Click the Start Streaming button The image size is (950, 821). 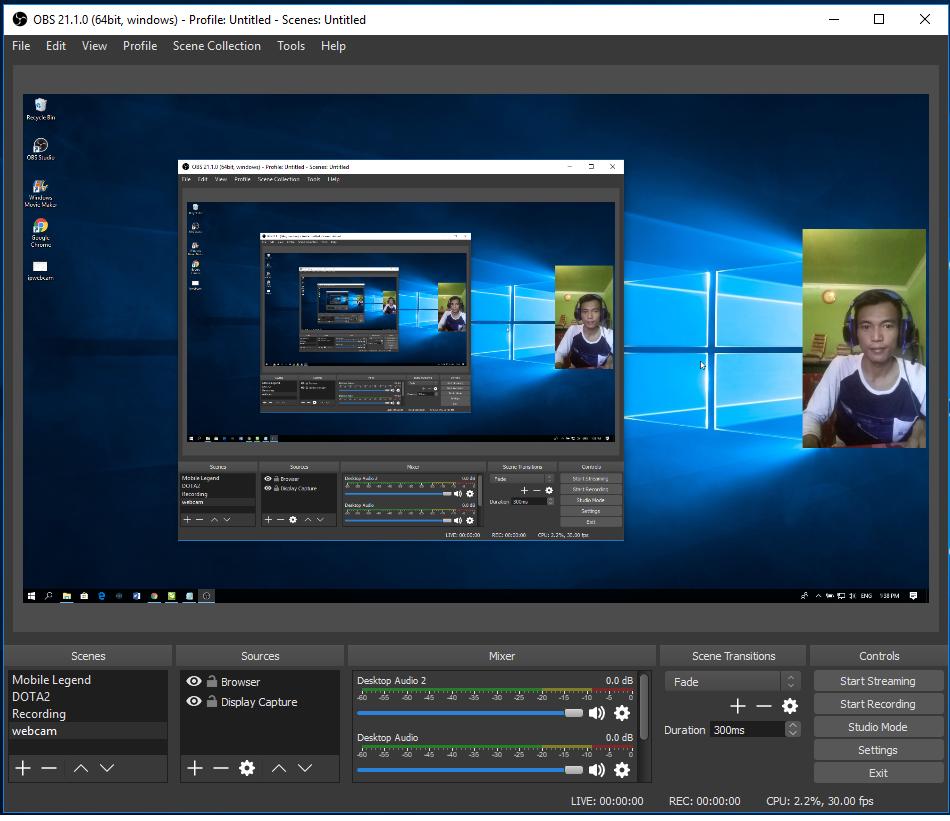(x=877, y=681)
